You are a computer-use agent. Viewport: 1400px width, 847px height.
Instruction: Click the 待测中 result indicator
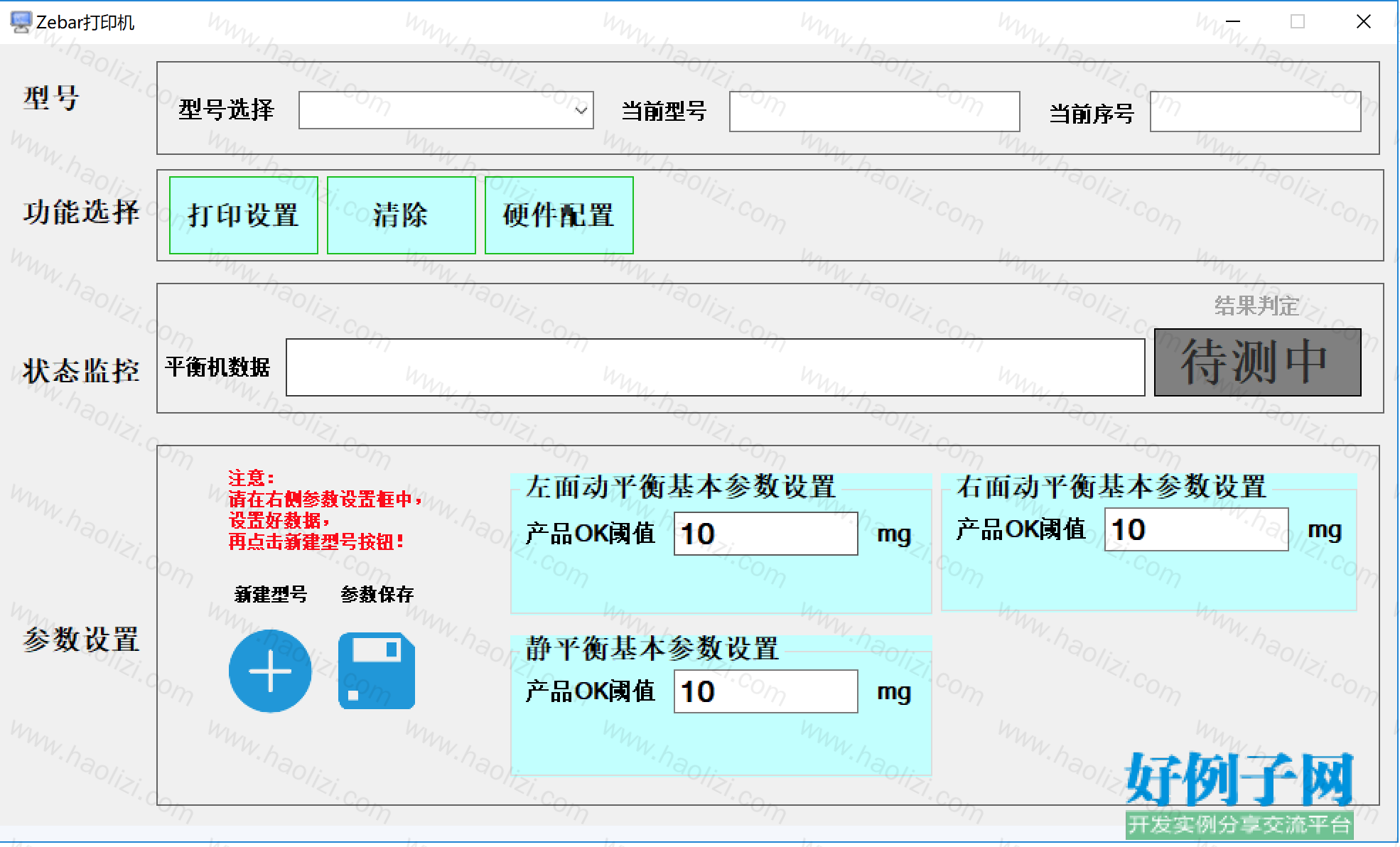point(1257,362)
